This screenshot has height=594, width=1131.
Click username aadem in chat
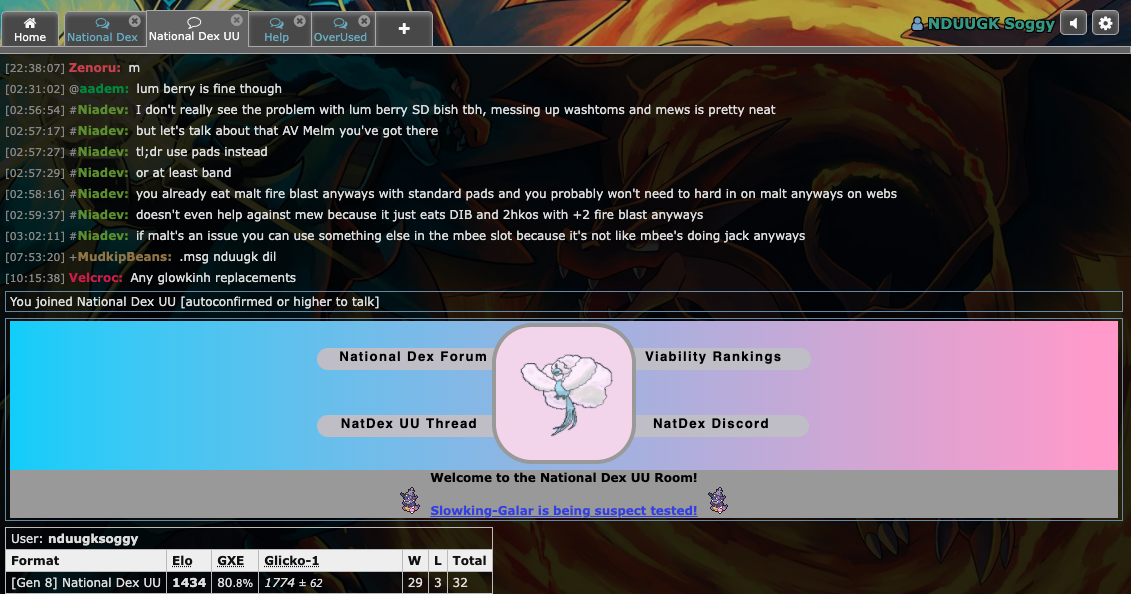pos(104,89)
